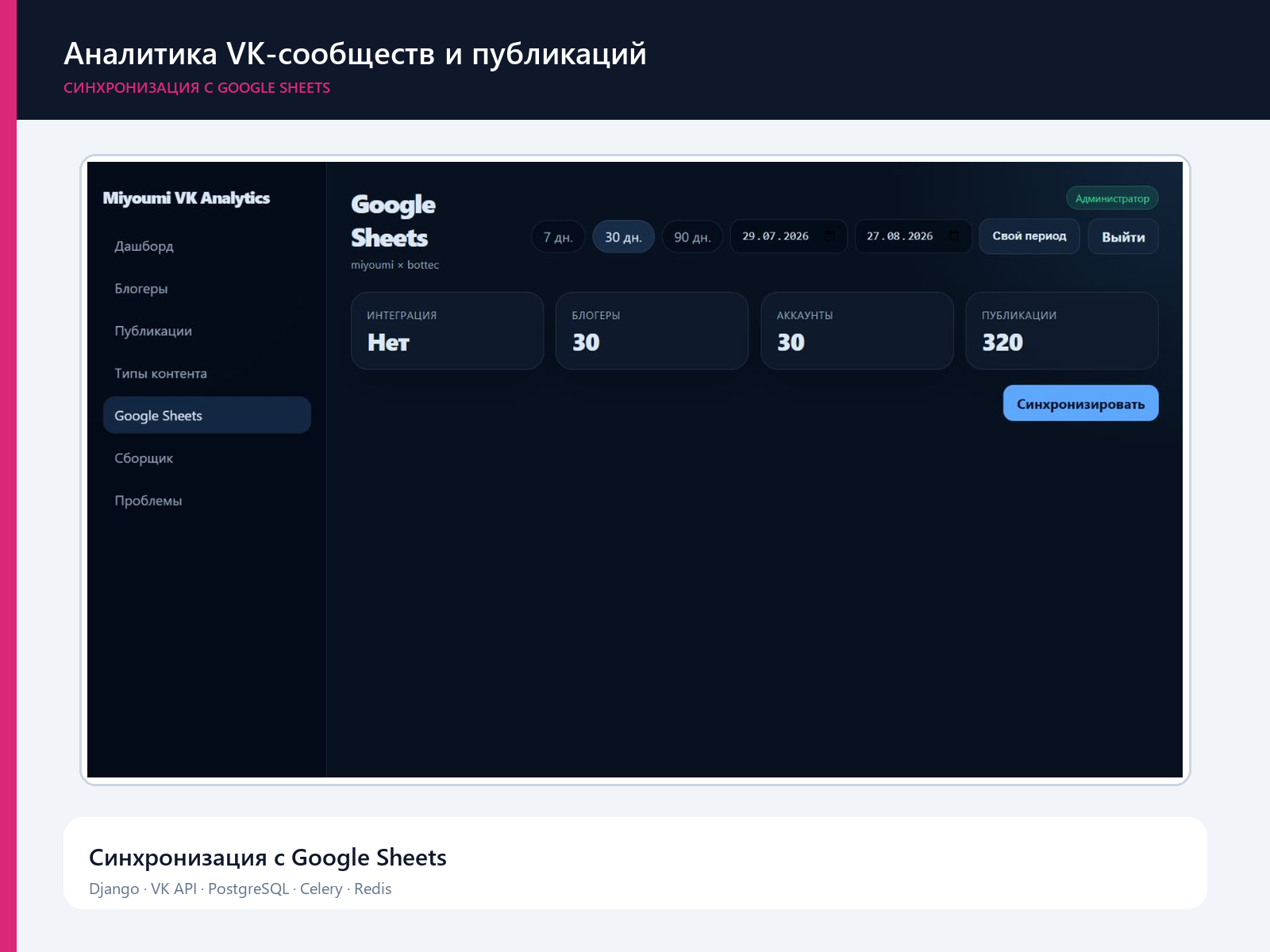Image resolution: width=1270 pixels, height=952 pixels.
Task: Select the Google Sheets sidebar item
Action: [206, 416]
